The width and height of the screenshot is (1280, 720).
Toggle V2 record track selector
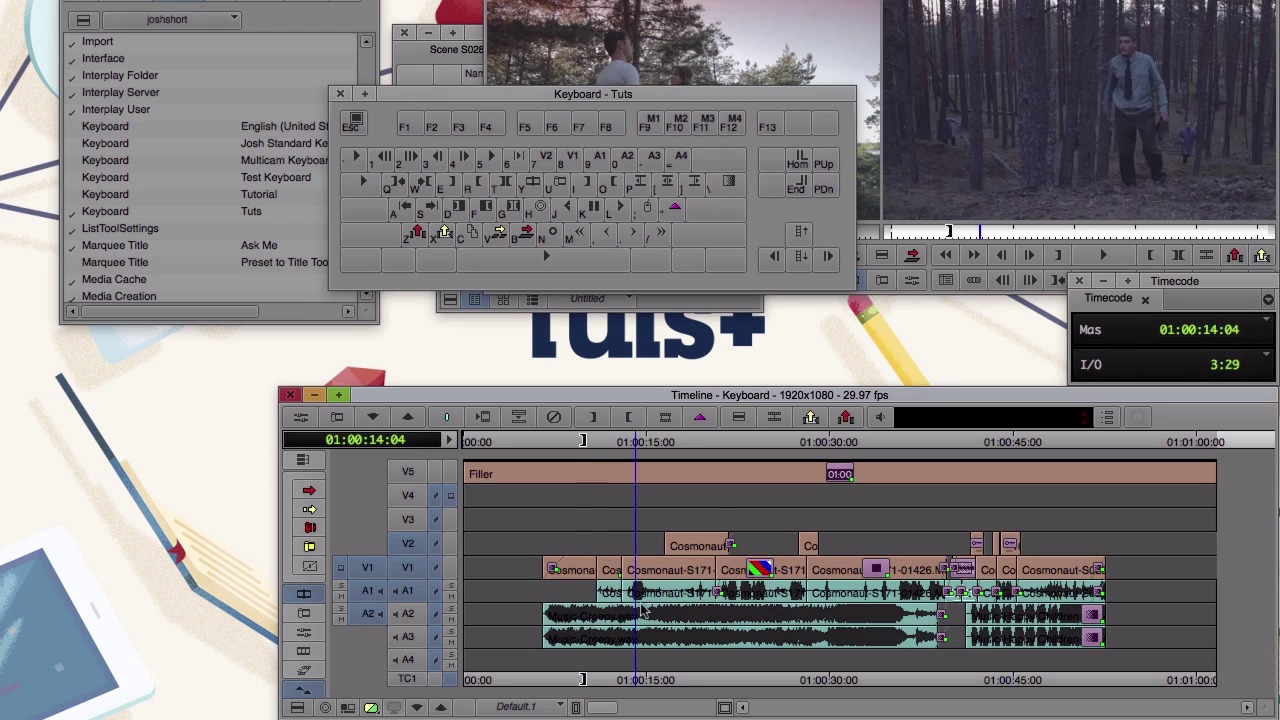[x=408, y=543]
